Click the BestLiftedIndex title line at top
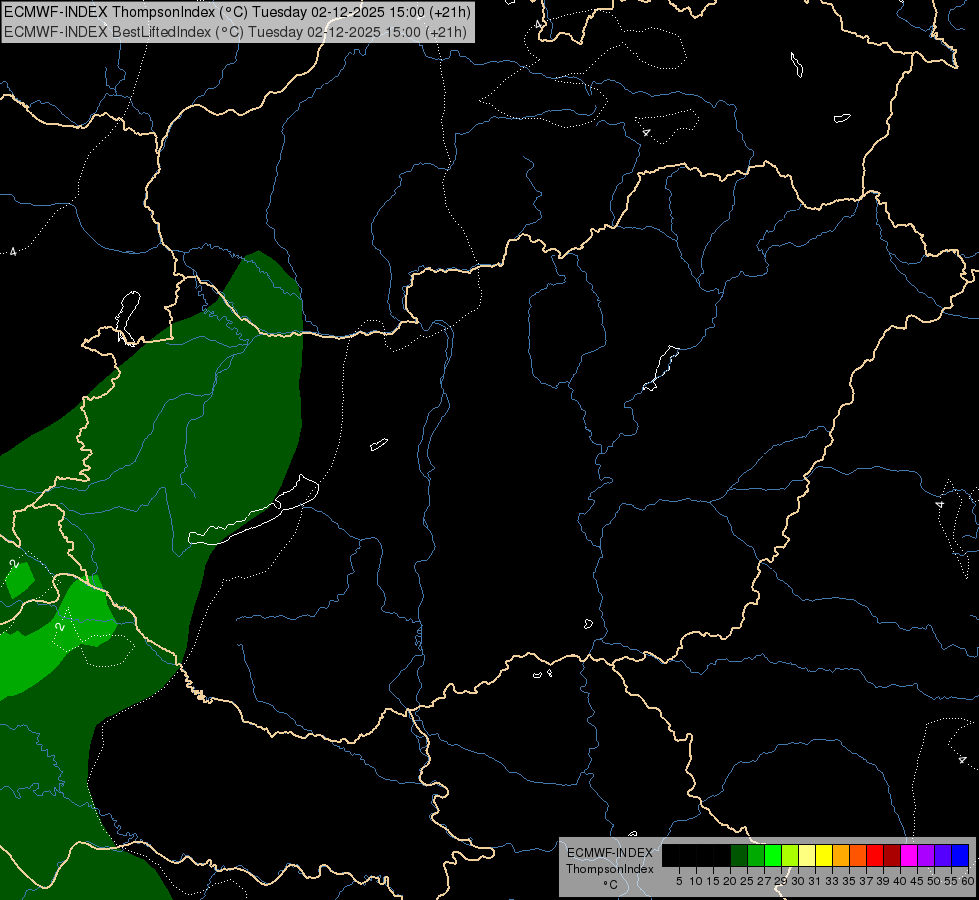Viewport: 979px width, 900px height. point(235,32)
